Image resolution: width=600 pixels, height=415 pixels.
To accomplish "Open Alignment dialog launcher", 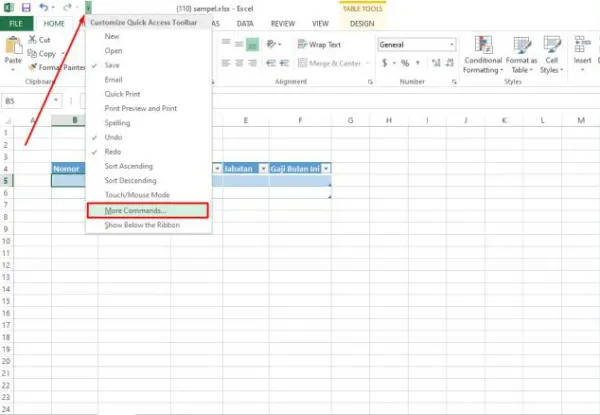I will 370,82.
